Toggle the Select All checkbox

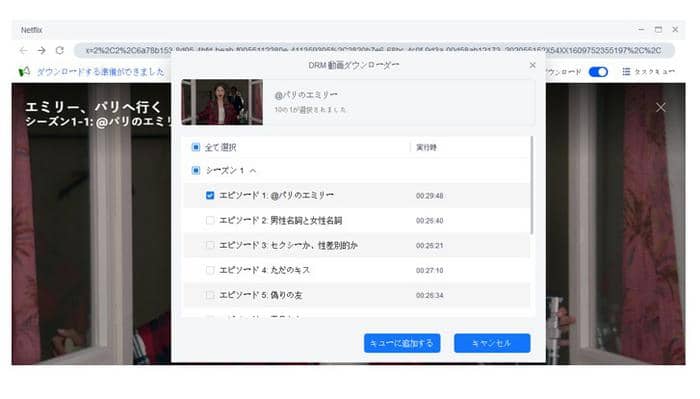click(x=196, y=147)
